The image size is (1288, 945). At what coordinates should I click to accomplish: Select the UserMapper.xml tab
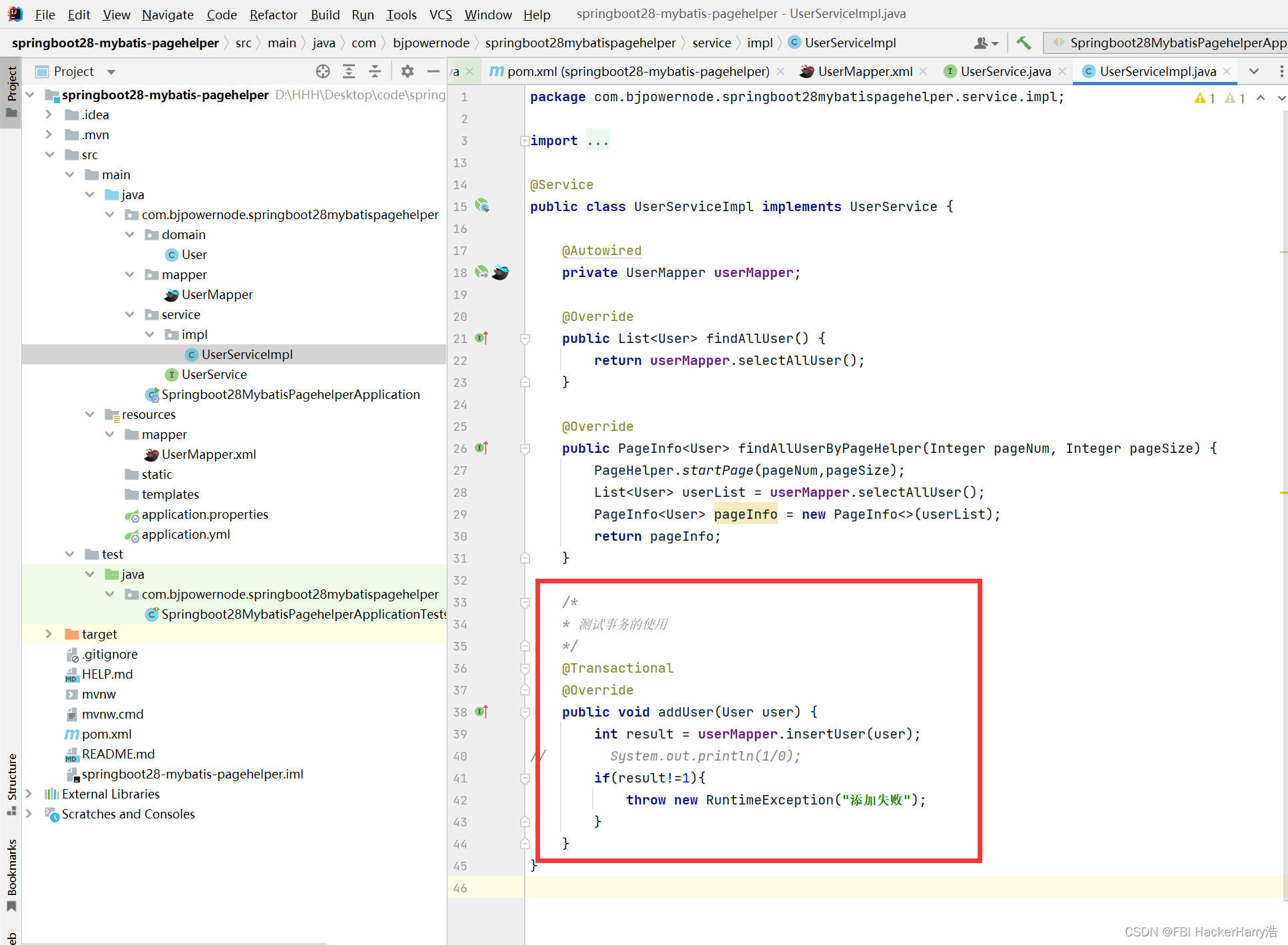864,71
